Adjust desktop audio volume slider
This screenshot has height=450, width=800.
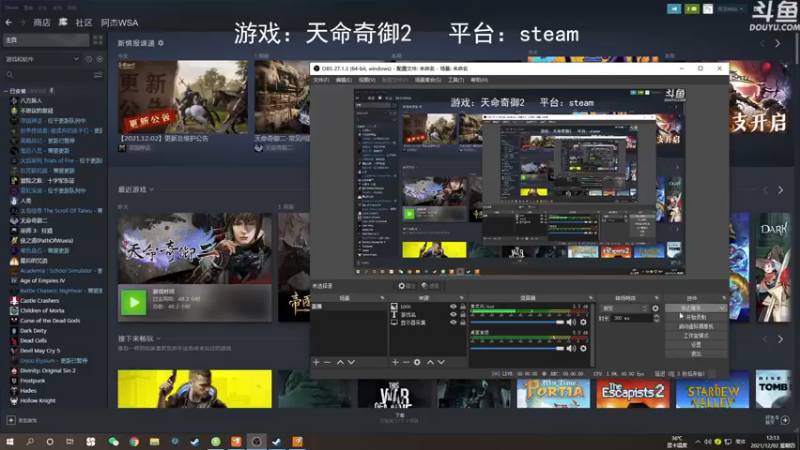click(x=517, y=348)
